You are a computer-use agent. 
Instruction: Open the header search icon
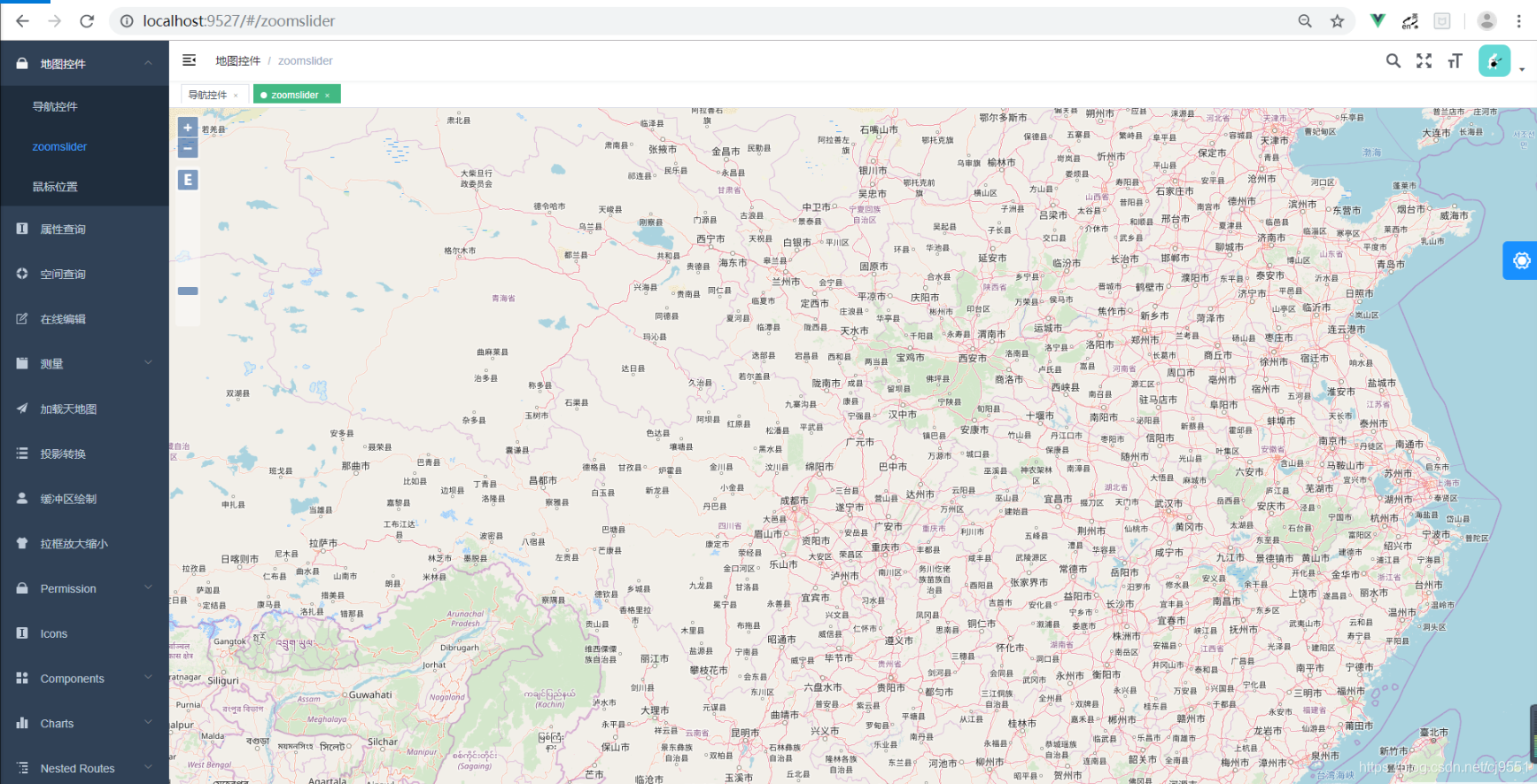(1393, 60)
